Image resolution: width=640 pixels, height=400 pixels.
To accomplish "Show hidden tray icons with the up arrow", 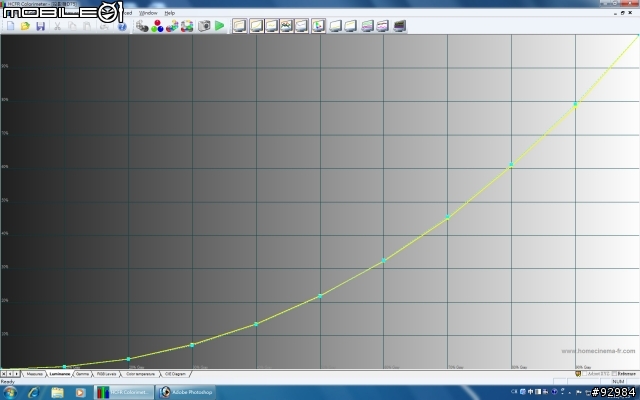I will click(x=569, y=392).
